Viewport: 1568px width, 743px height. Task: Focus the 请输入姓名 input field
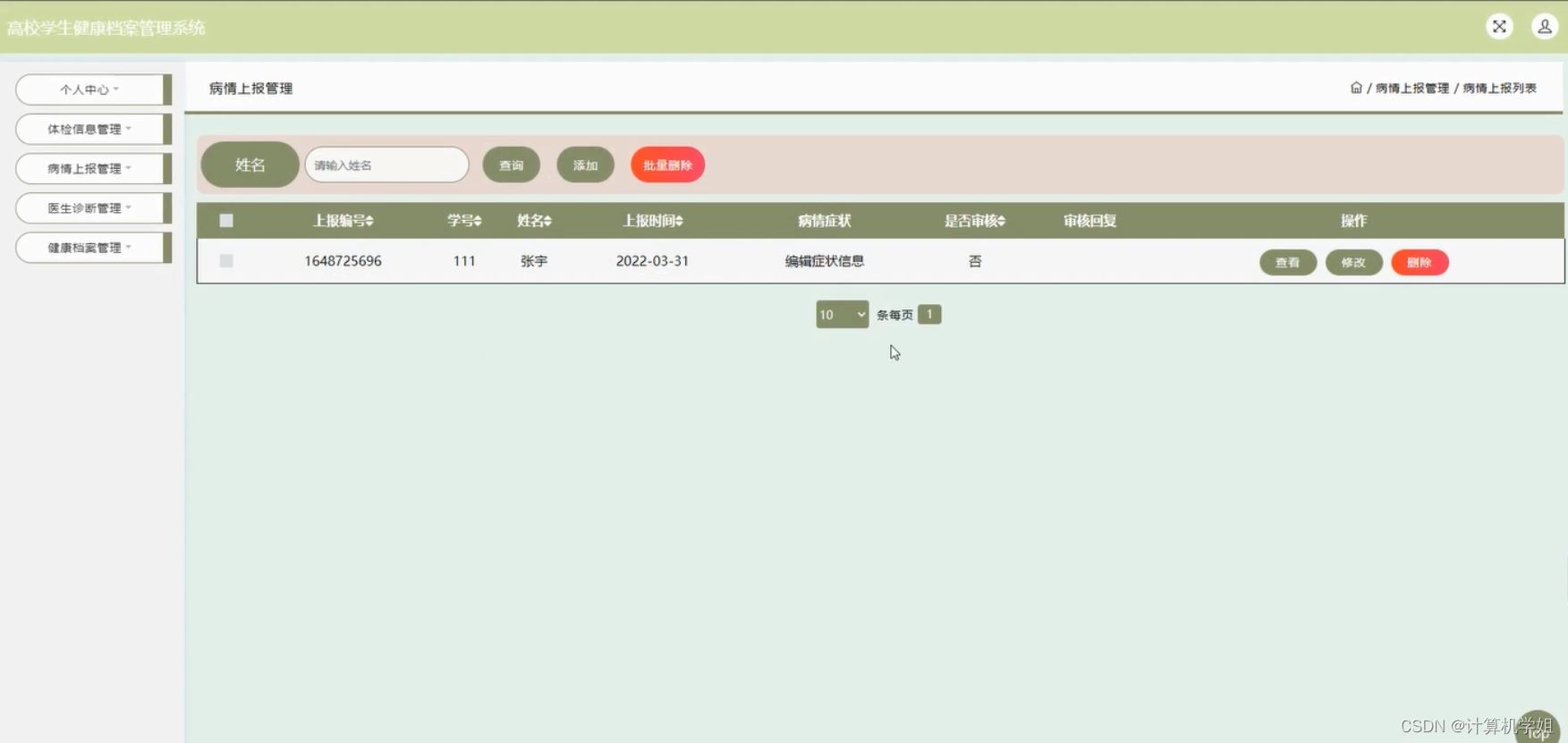pos(386,165)
